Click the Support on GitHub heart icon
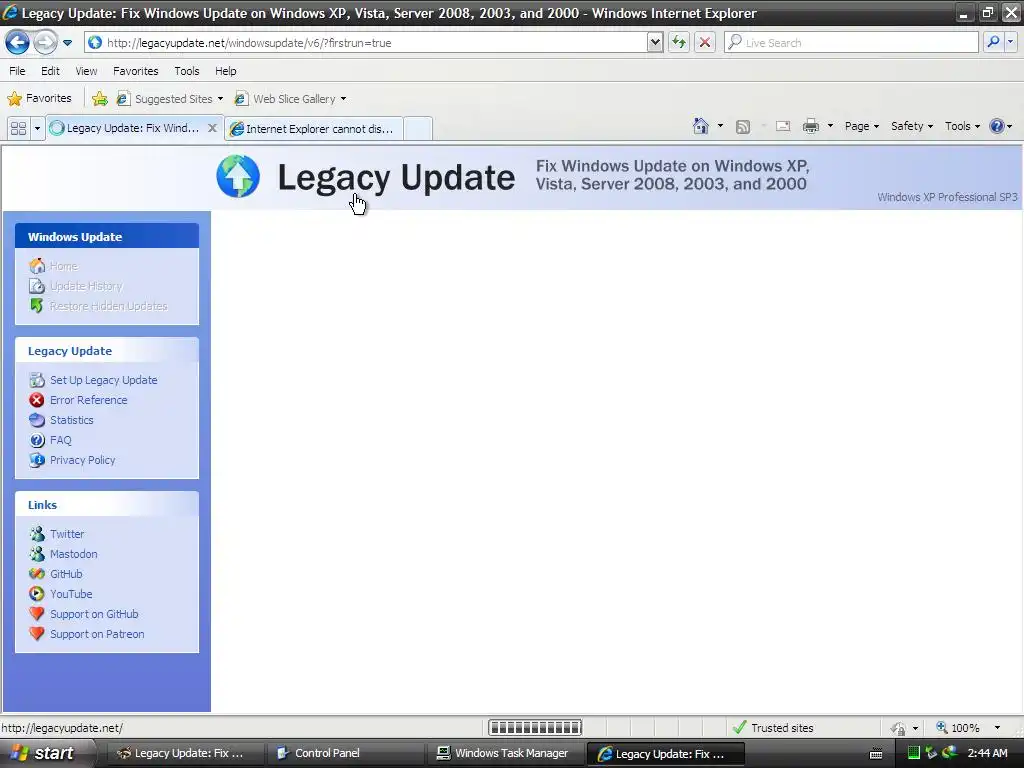Image resolution: width=1024 pixels, height=768 pixels. [37, 614]
